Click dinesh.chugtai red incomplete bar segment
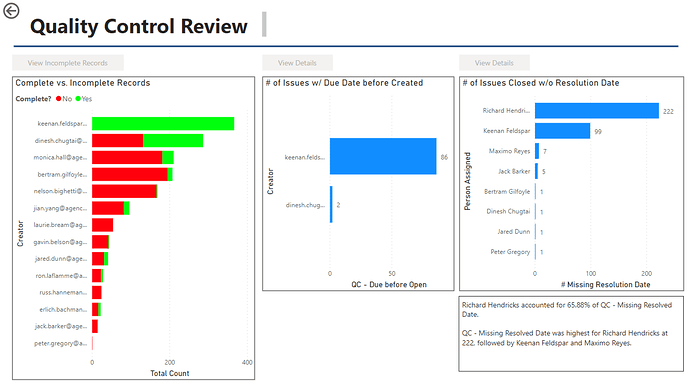Screen dimensions: 690x389 click(x=117, y=140)
